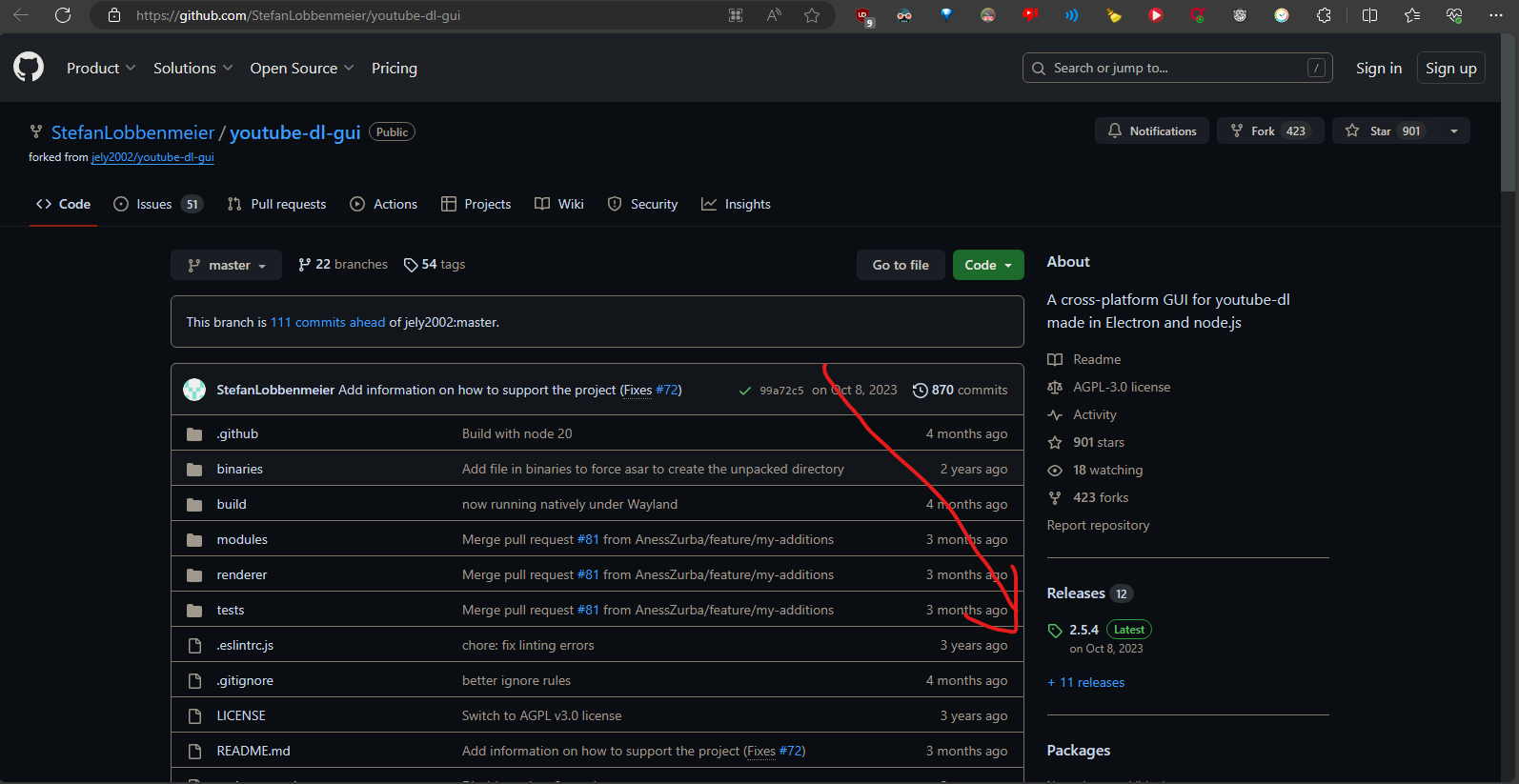Viewport: 1519px width, 784px height.
Task: Click StefanLobbenmeier commit author avatar
Action: (194, 390)
